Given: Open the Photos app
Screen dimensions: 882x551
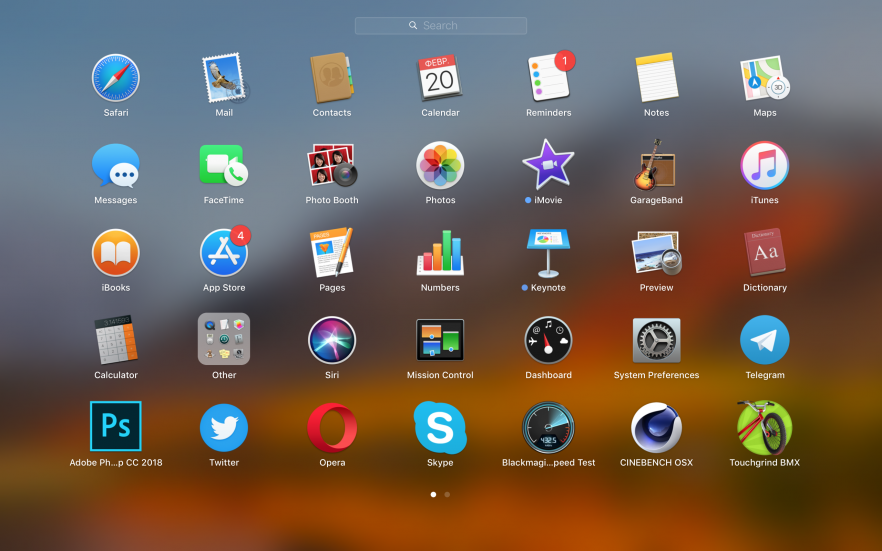Looking at the screenshot, I should pyautogui.click(x=440, y=165).
